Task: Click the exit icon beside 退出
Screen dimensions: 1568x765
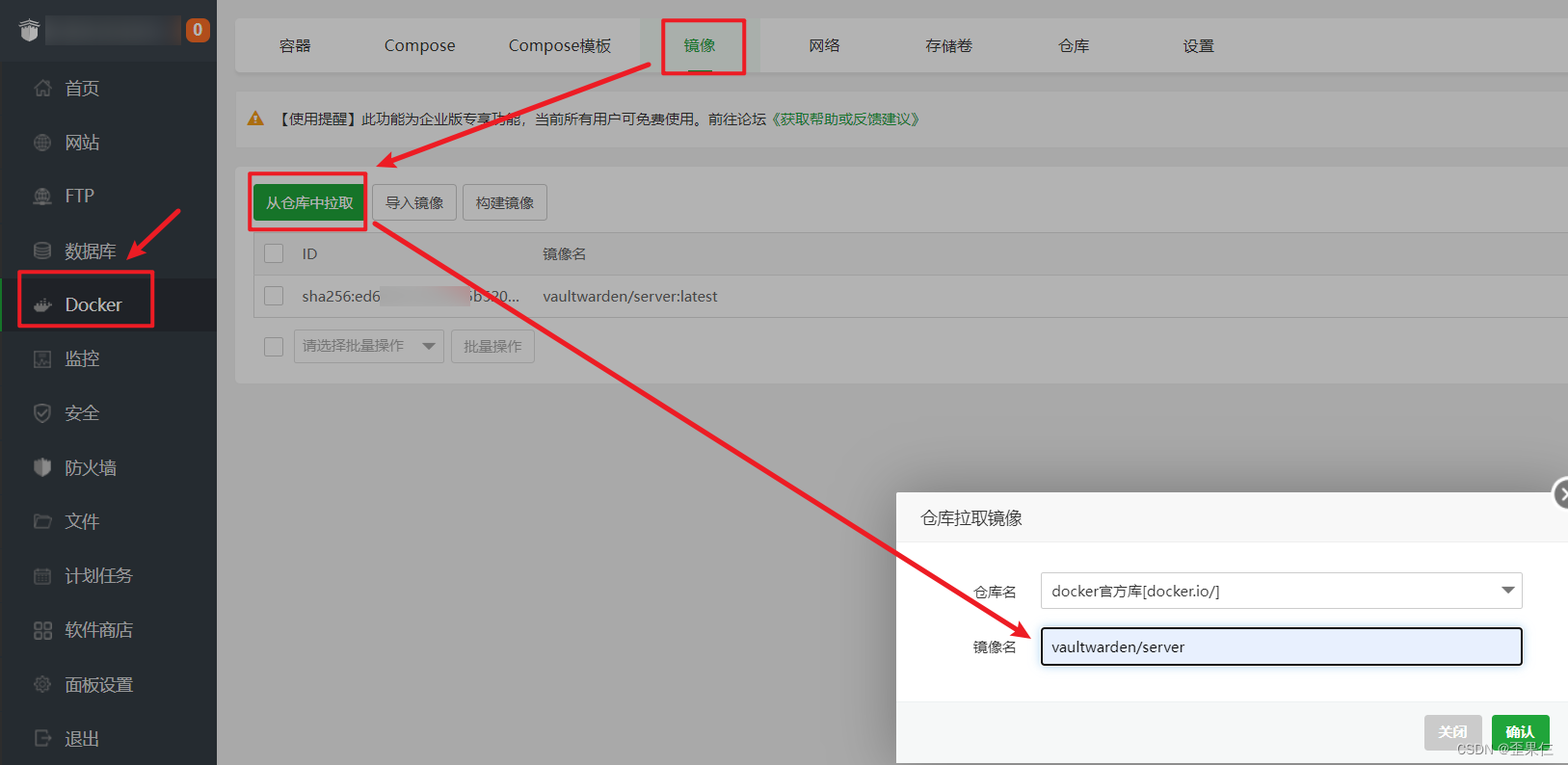Action: [x=42, y=738]
